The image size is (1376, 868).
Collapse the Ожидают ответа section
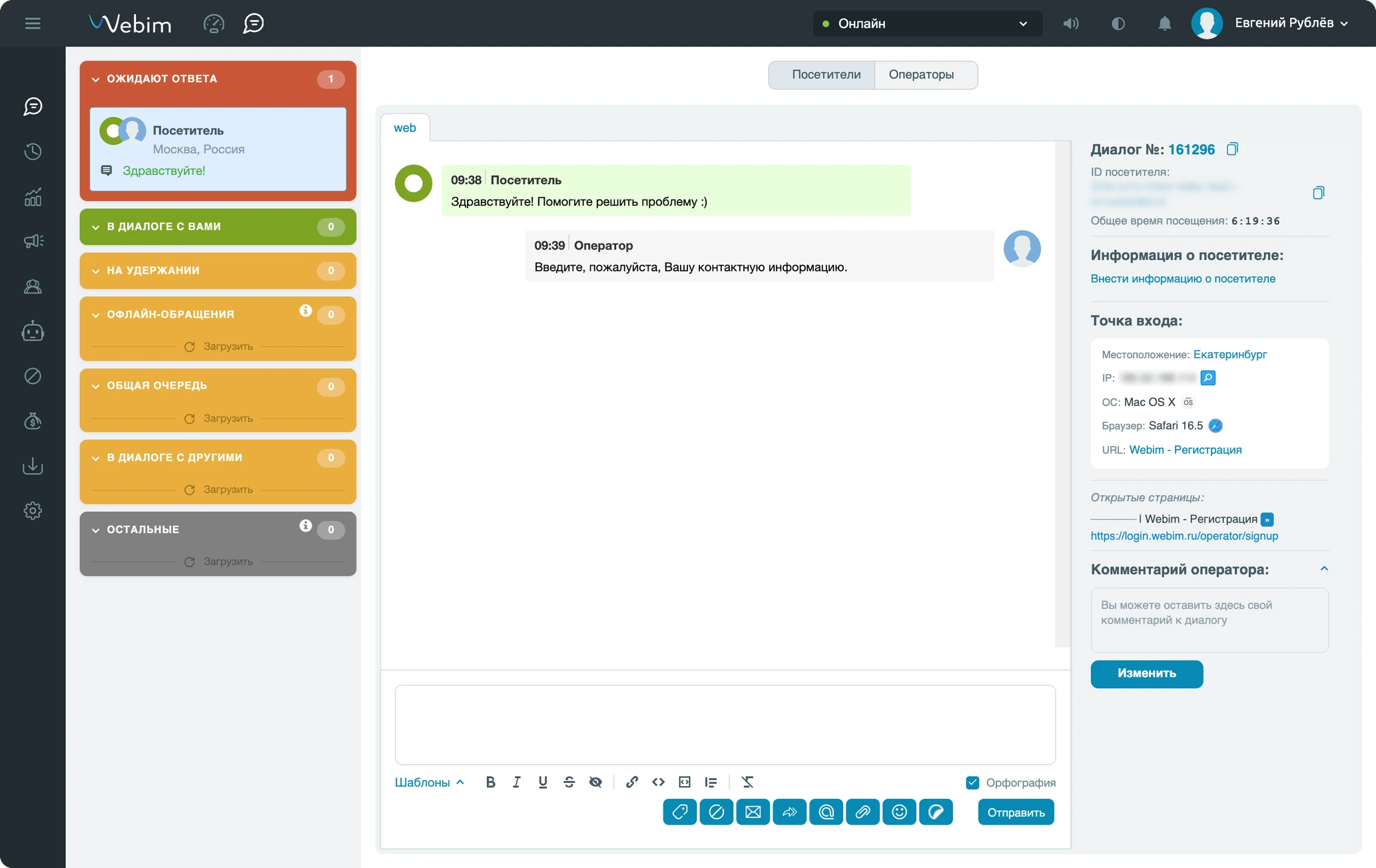[95, 79]
